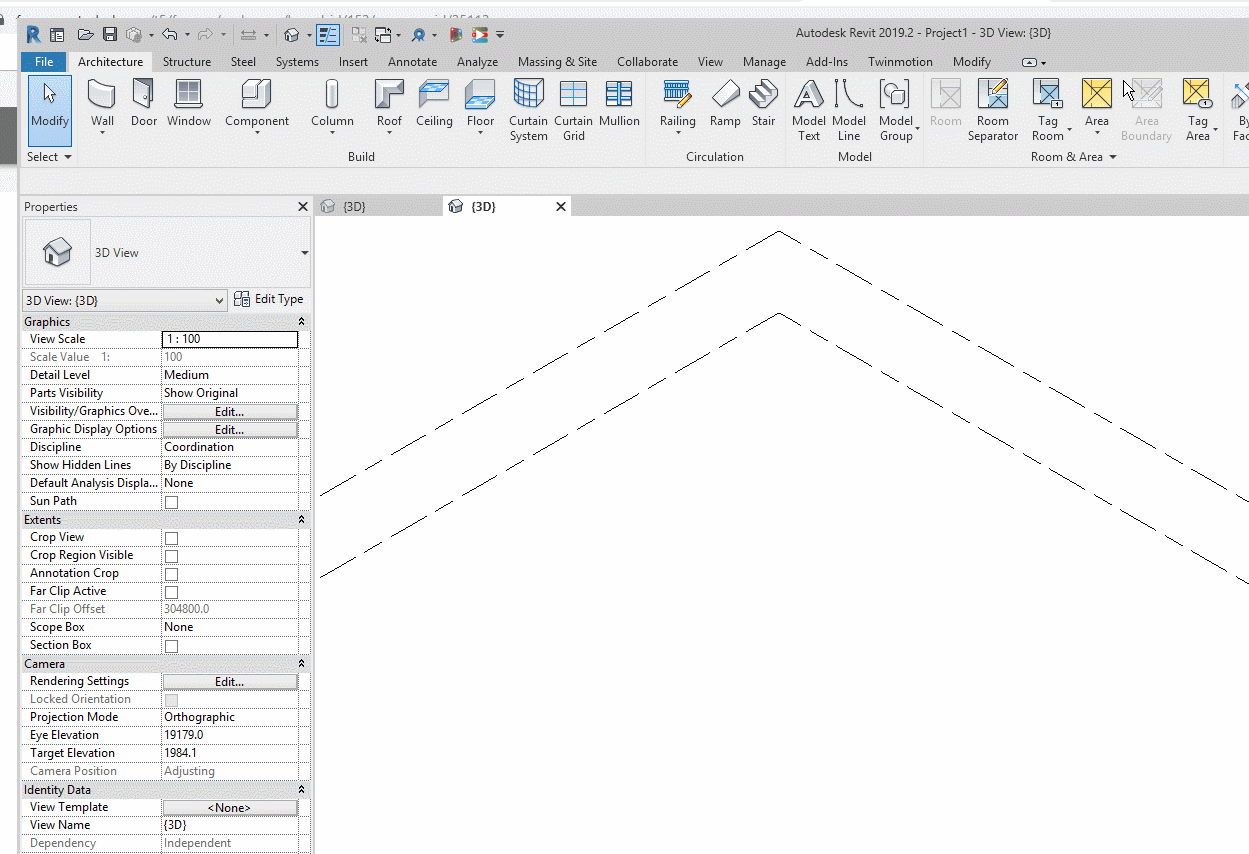The height and width of the screenshot is (854, 1249).
Task: Select the Door tool
Action: (143, 110)
